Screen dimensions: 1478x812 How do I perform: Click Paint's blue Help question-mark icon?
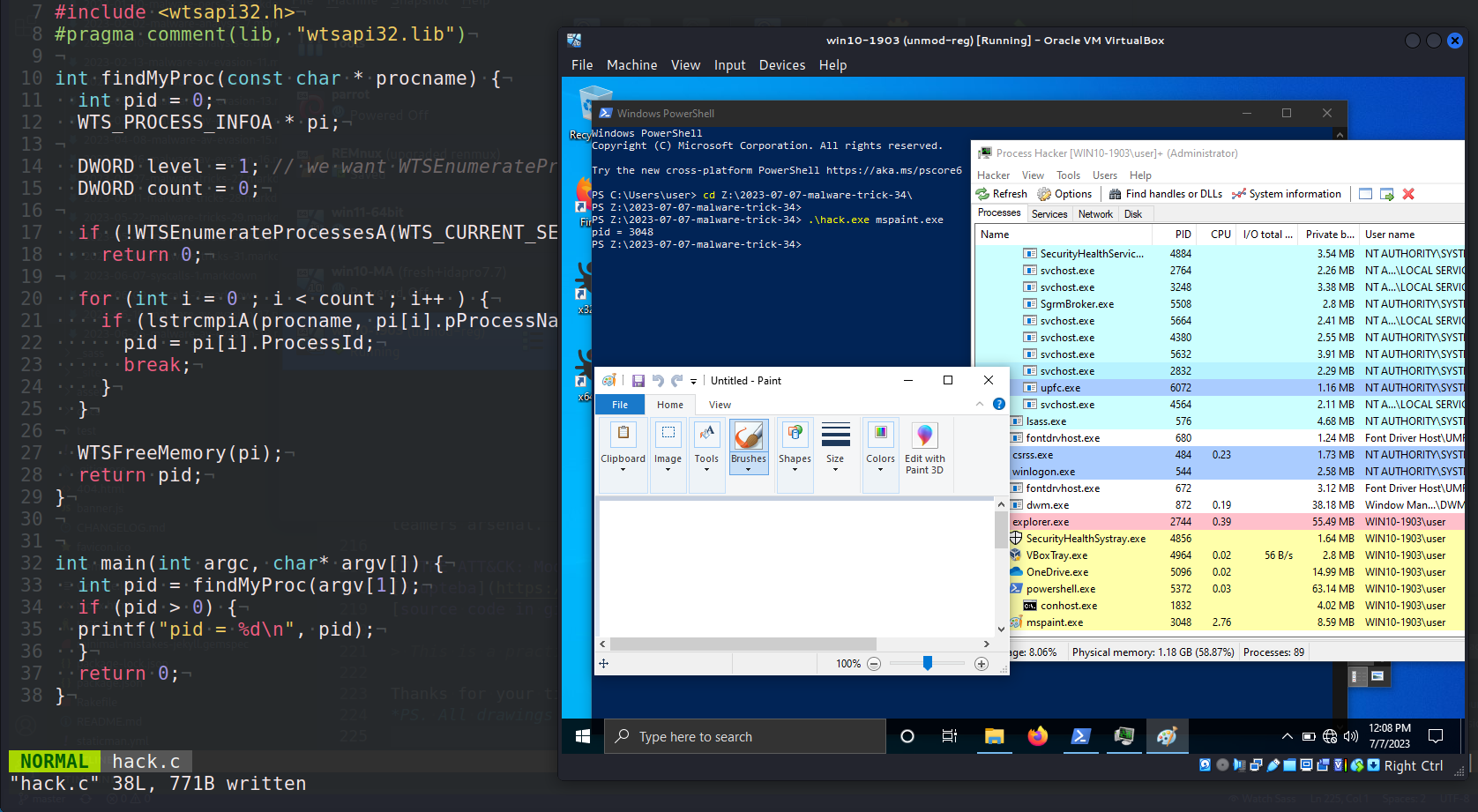click(998, 404)
